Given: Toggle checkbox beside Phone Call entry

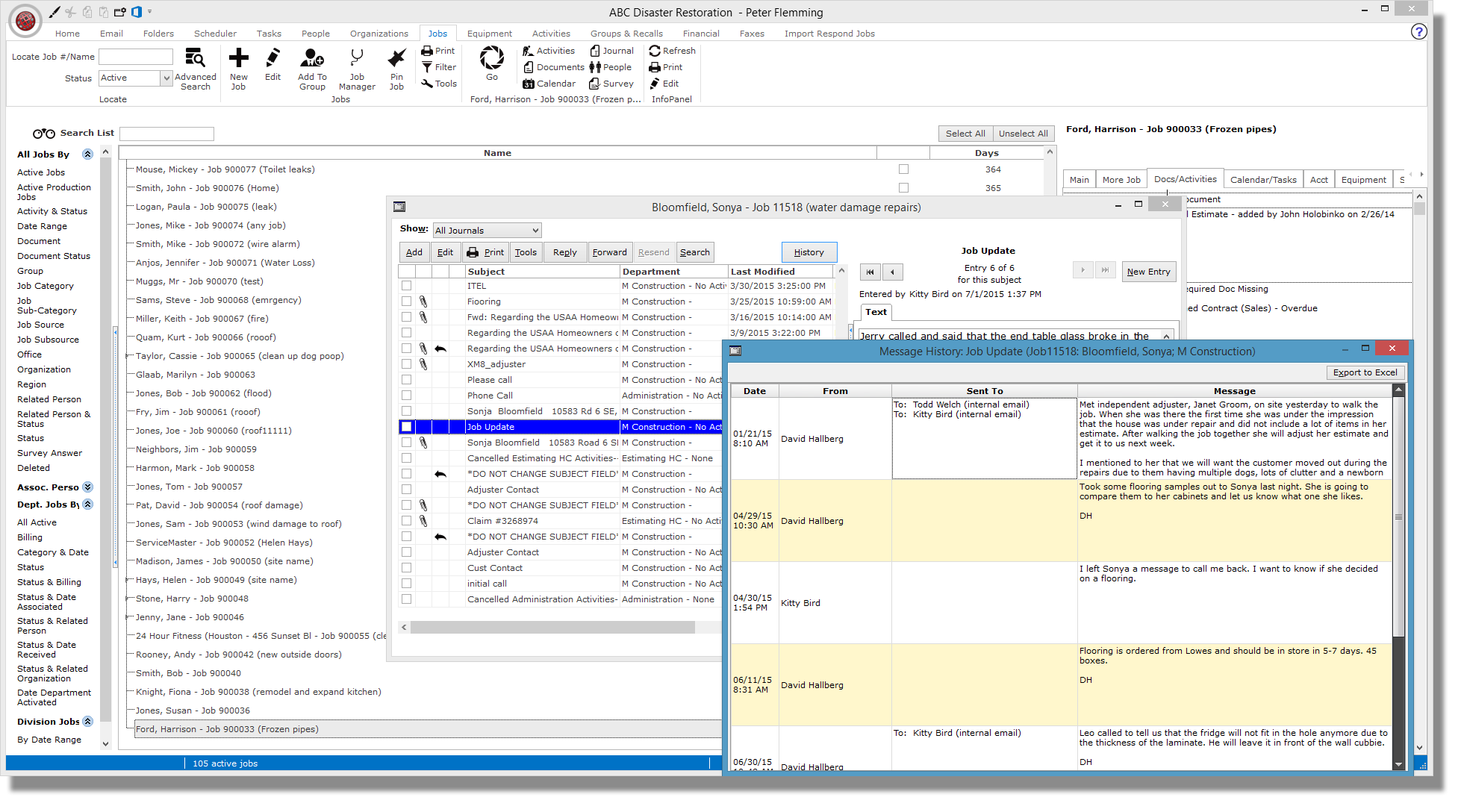Looking at the screenshot, I should pyautogui.click(x=406, y=396).
